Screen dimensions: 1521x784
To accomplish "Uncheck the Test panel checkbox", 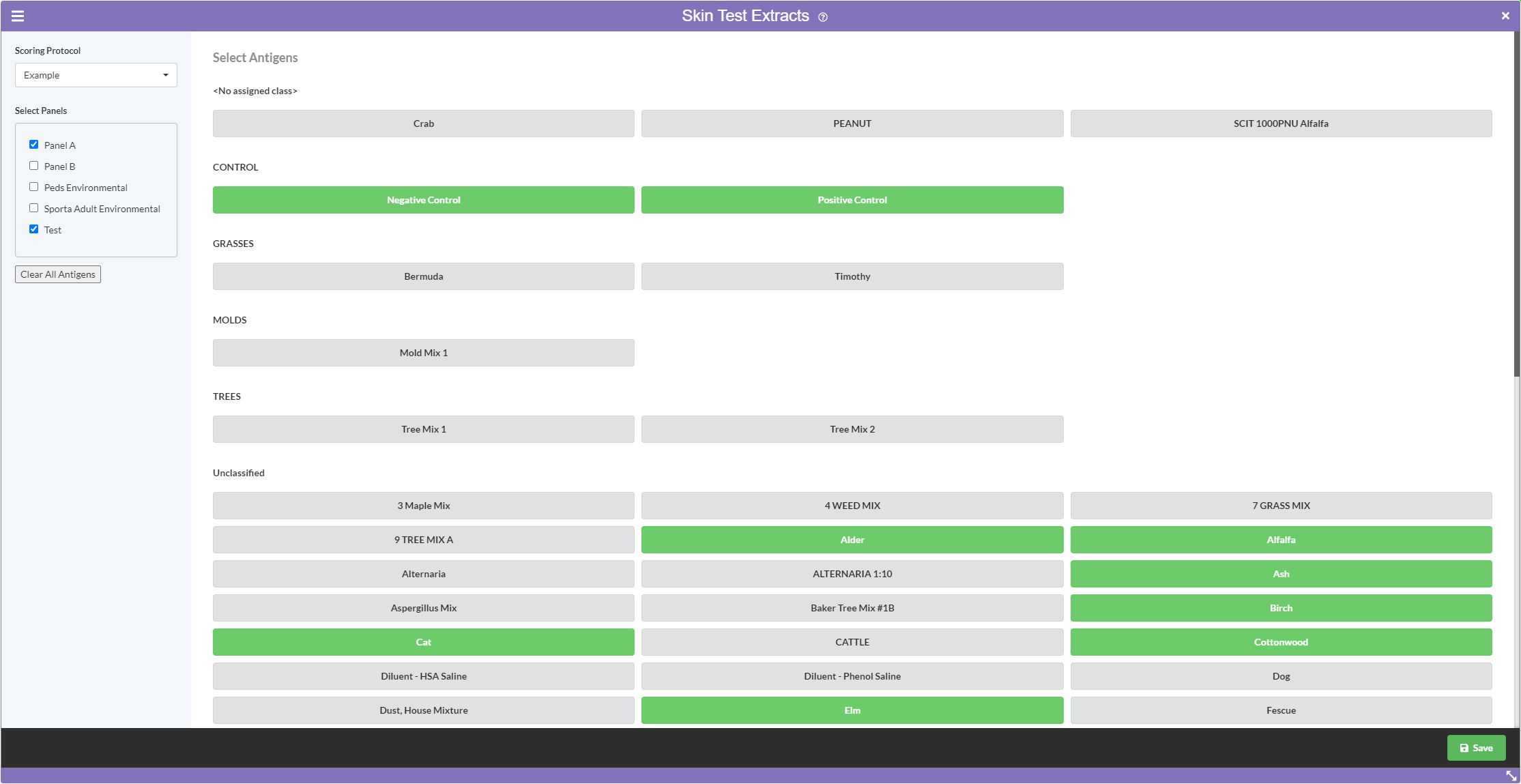I will pyautogui.click(x=33, y=229).
